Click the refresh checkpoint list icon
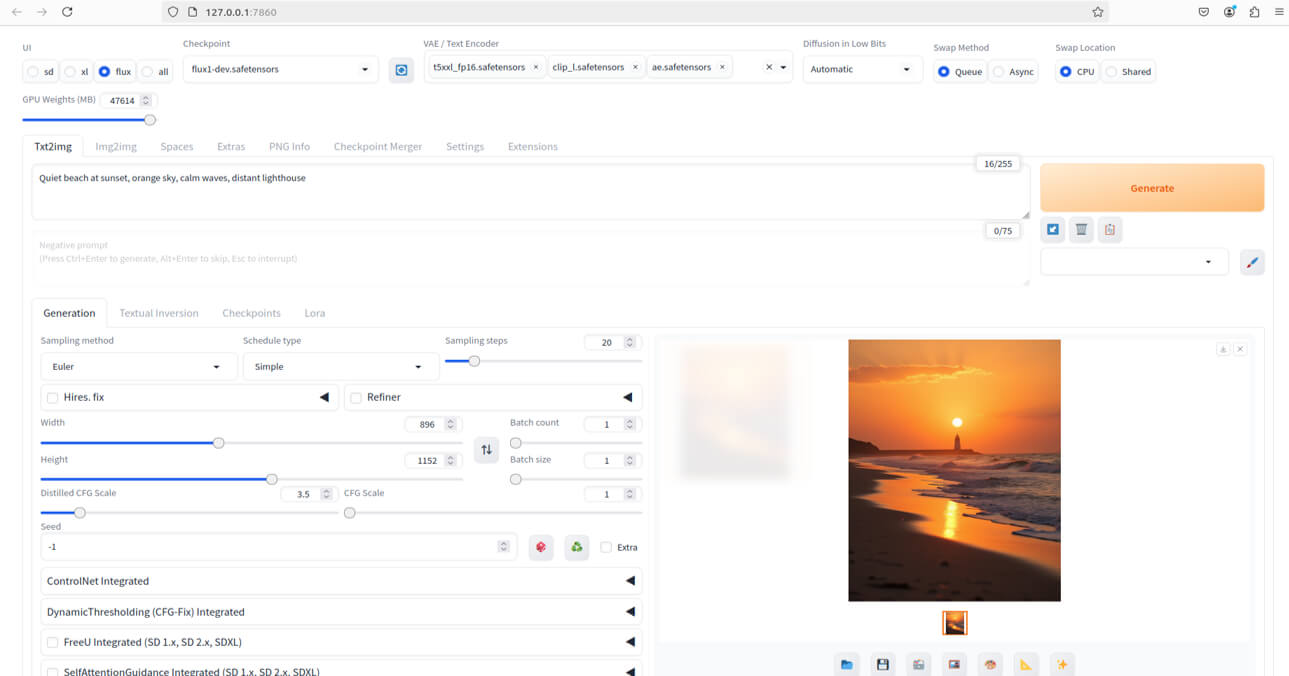Image resolution: width=1289 pixels, height=676 pixels. (x=401, y=70)
